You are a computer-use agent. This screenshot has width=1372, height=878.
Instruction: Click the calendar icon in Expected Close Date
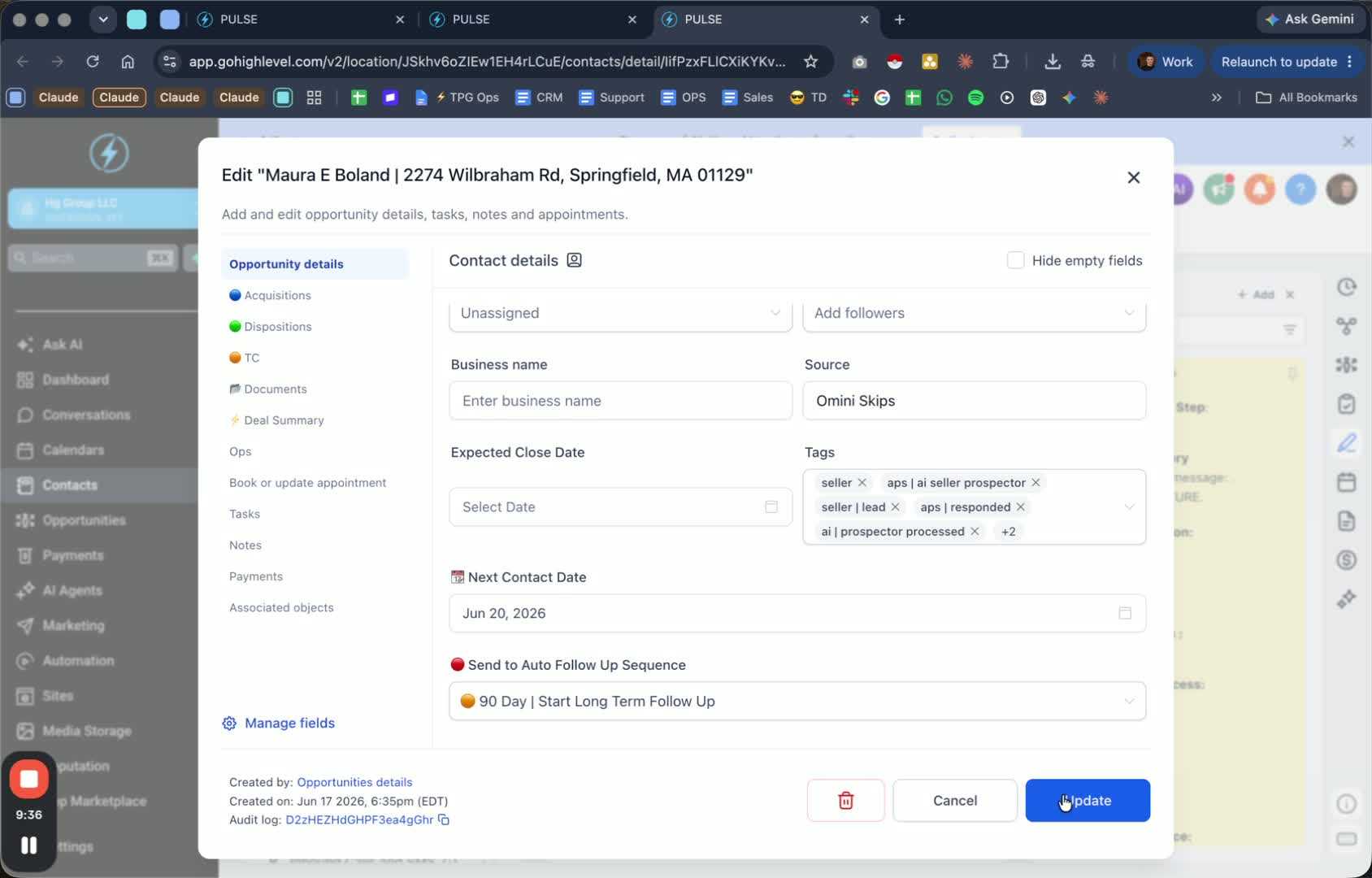pyautogui.click(x=771, y=506)
